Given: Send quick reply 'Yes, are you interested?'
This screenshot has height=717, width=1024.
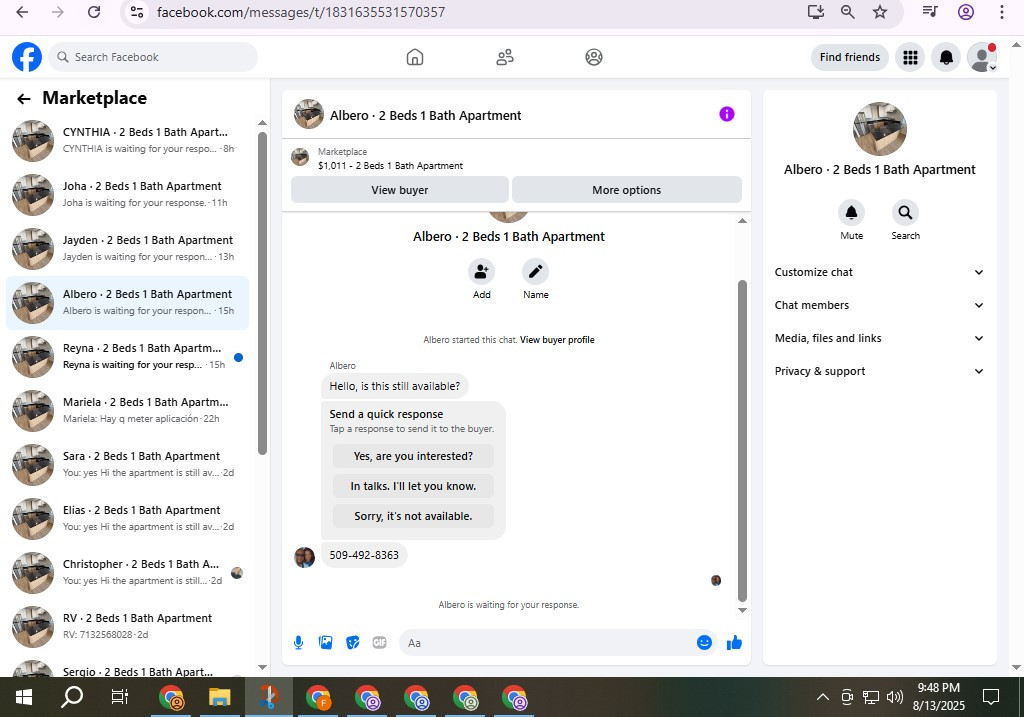Looking at the screenshot, I should coord(413,456).
